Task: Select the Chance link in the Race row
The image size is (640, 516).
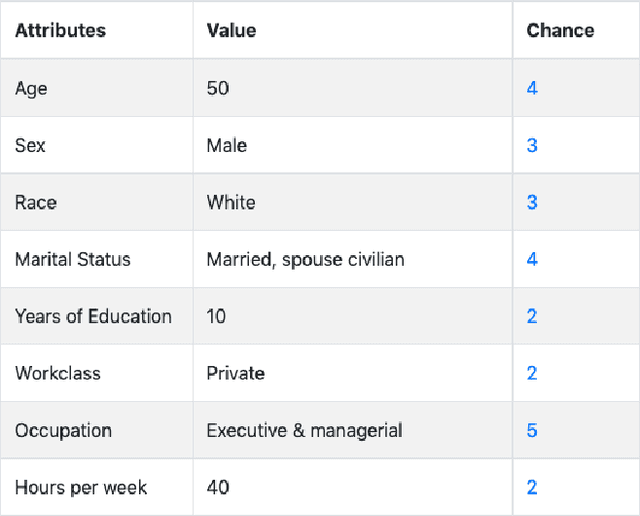Action: (532, 202)
